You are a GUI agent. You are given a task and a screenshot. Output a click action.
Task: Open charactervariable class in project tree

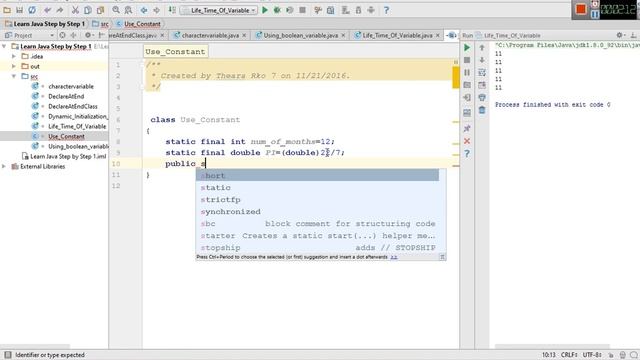point(71,87)
